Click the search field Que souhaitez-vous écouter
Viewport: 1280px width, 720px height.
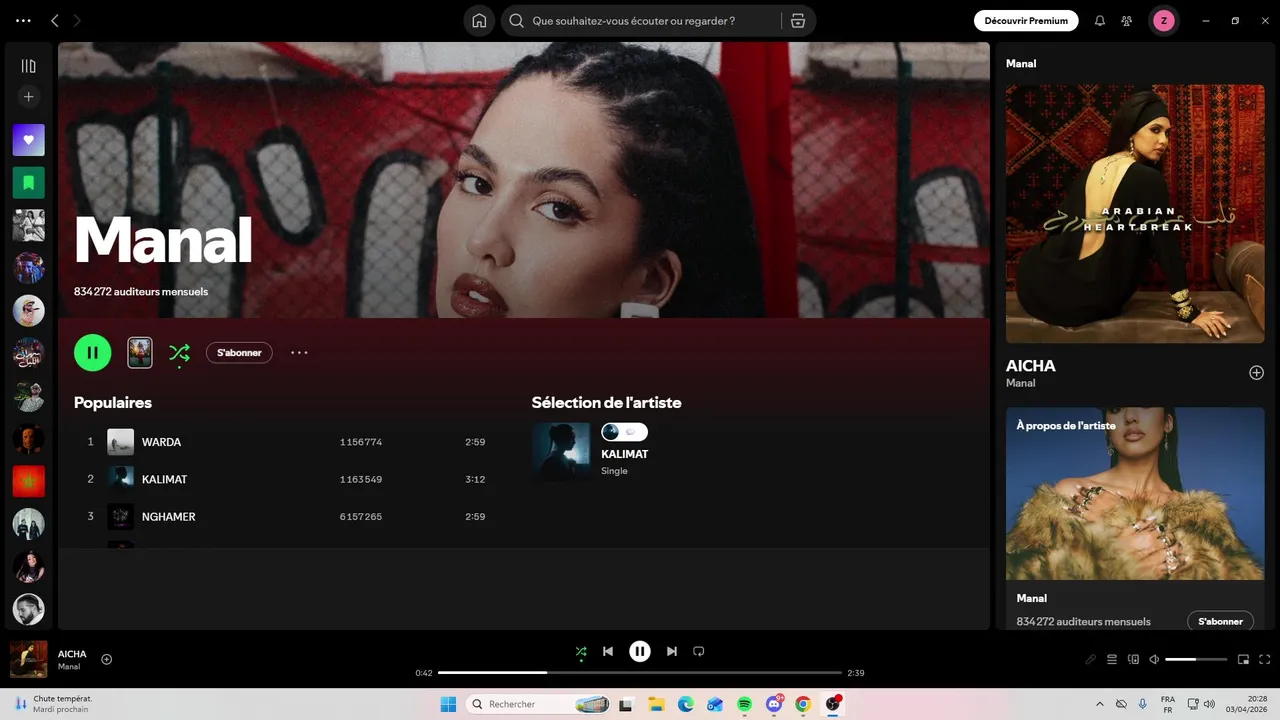(655, 21)
